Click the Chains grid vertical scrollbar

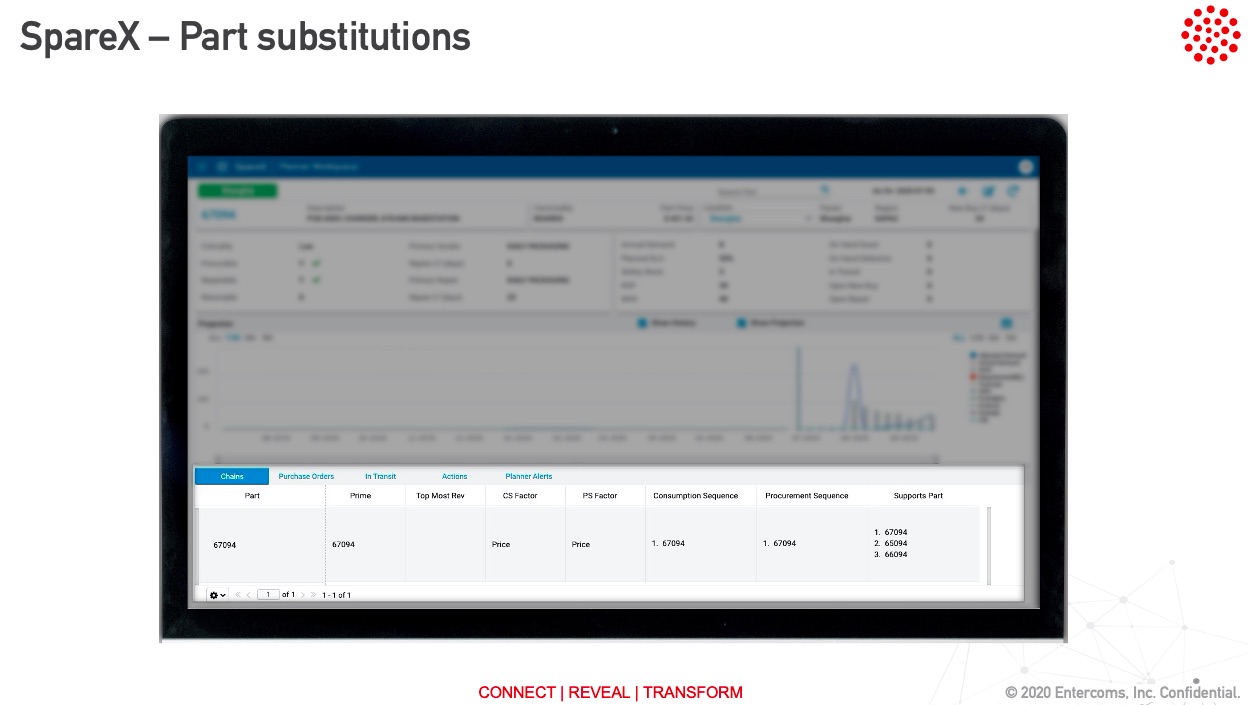click(x=988, y=545)
